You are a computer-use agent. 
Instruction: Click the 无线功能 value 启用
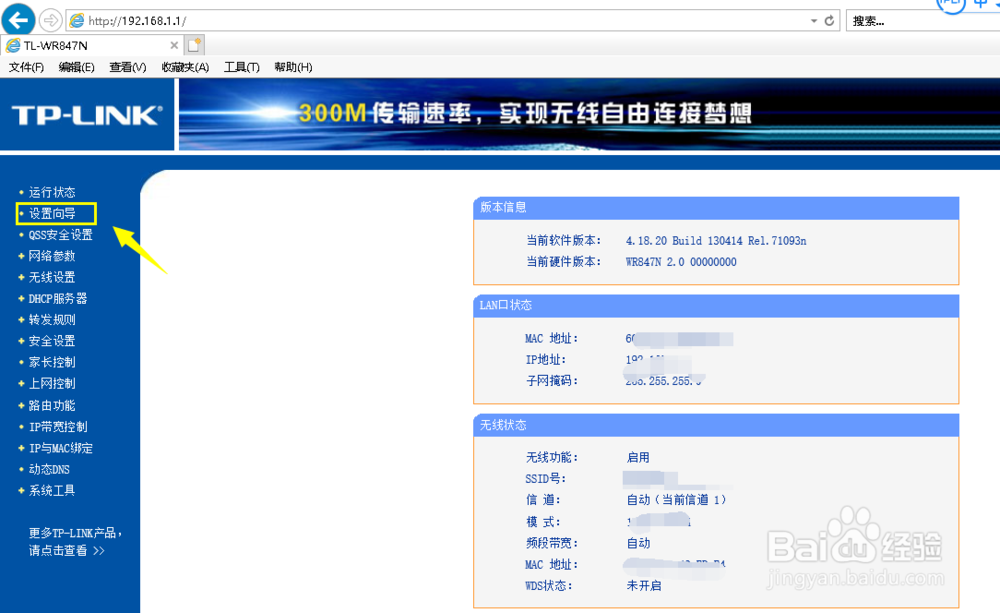pos(638,457)
